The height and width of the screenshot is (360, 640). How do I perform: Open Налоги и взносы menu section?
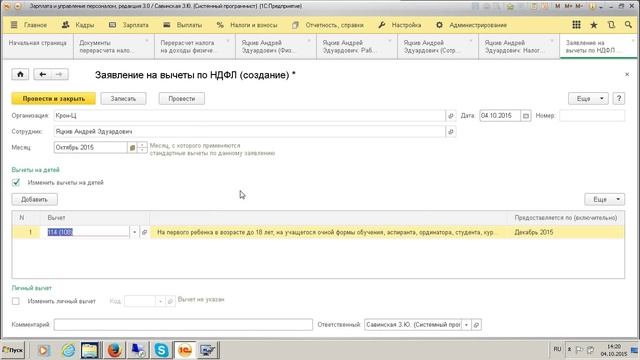pyautogui.click(x=247, y=25)
